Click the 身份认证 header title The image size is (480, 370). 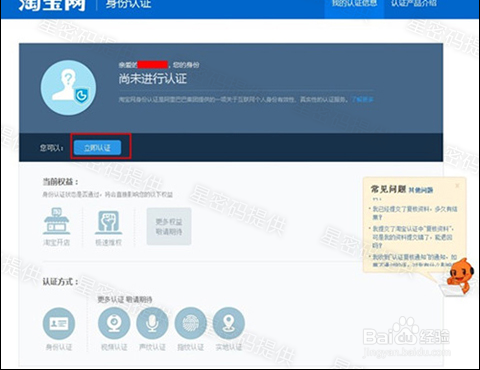[129, 4]
